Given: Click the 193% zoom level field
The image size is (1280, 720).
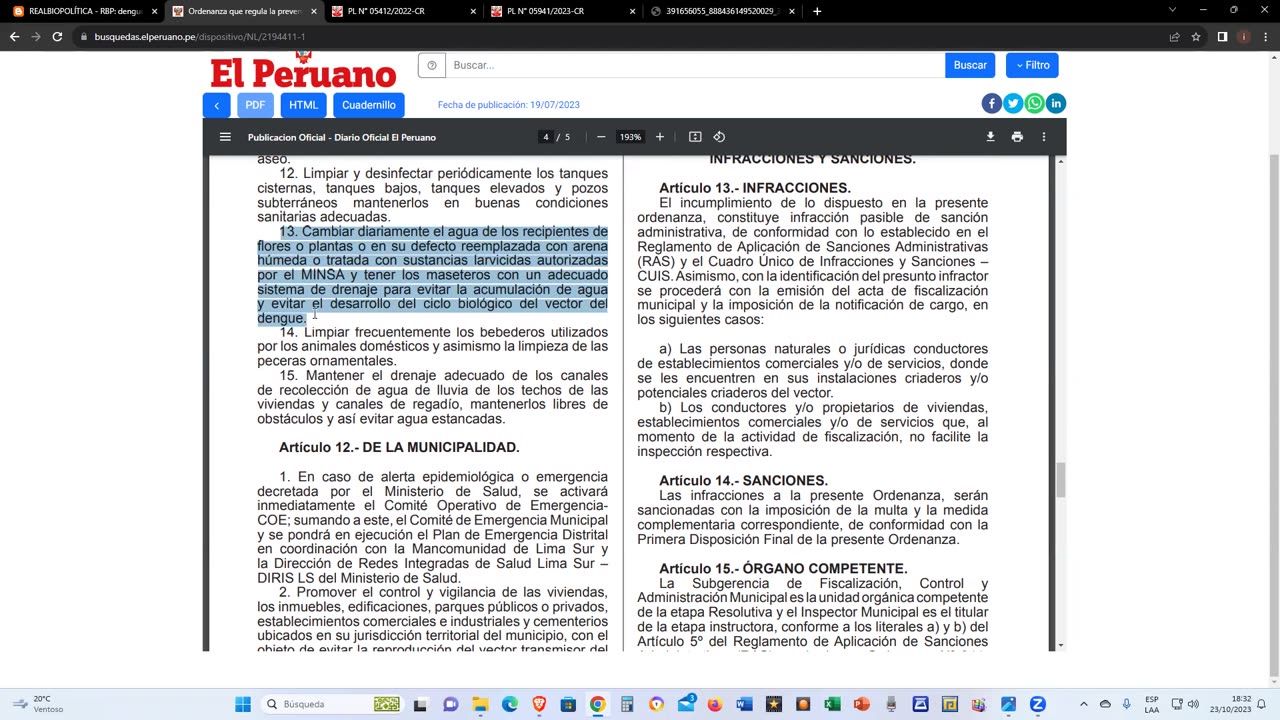Looking at the screenshot, I should click(x=630, y=137).
